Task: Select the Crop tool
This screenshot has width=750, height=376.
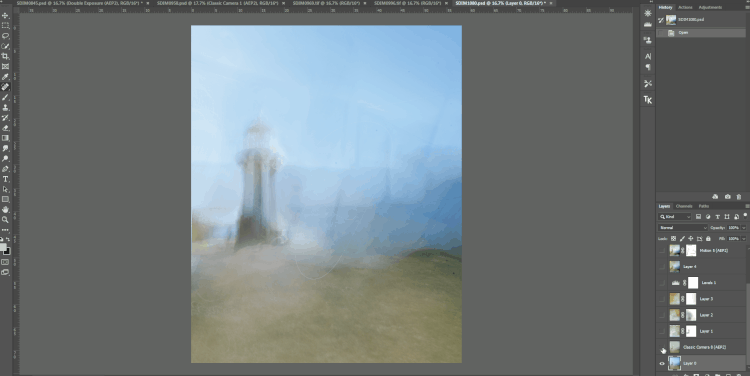Action: click(5, 56)
